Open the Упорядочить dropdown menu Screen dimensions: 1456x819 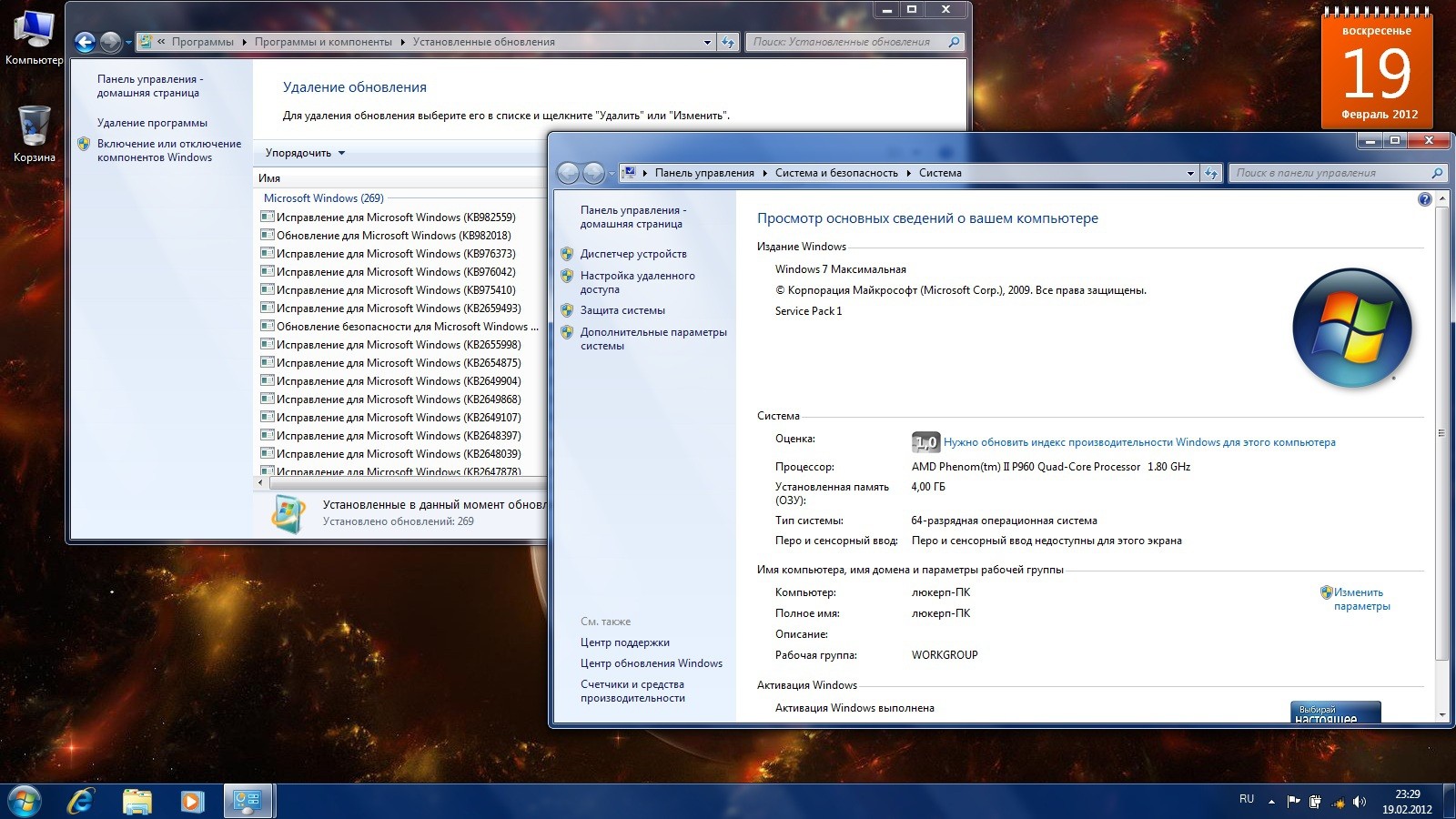point(305,153)
